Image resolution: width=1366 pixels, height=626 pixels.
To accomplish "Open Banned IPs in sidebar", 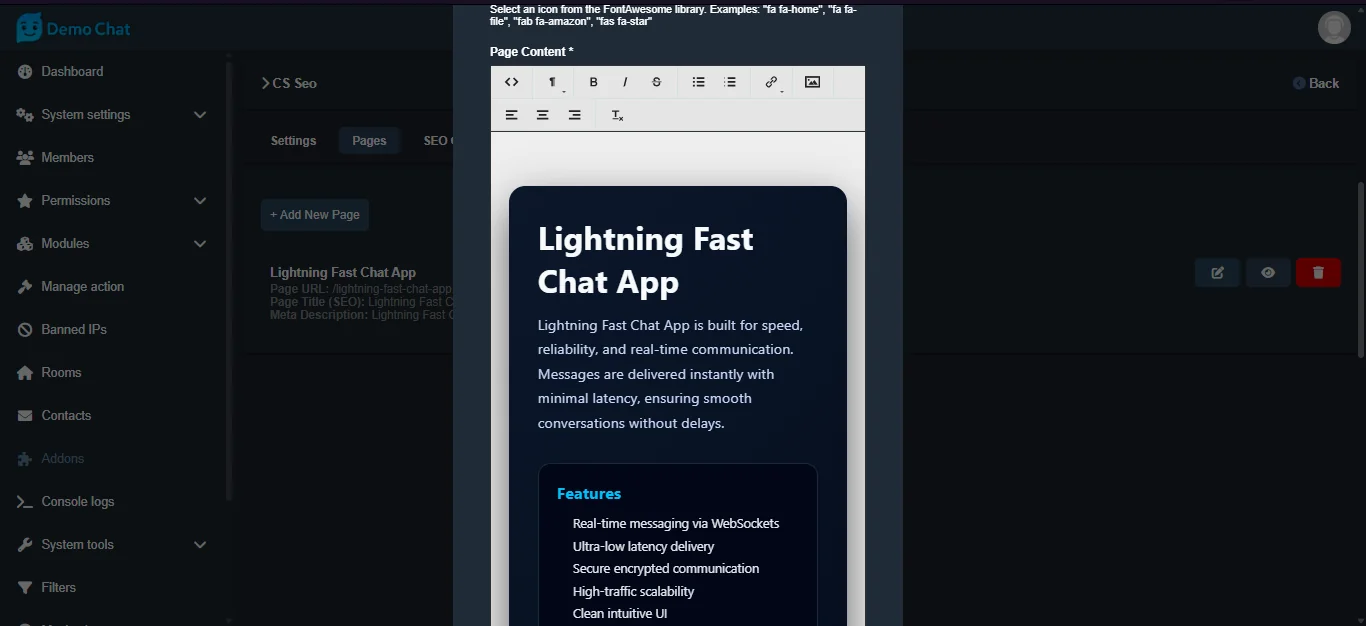I will pos(74,330).
